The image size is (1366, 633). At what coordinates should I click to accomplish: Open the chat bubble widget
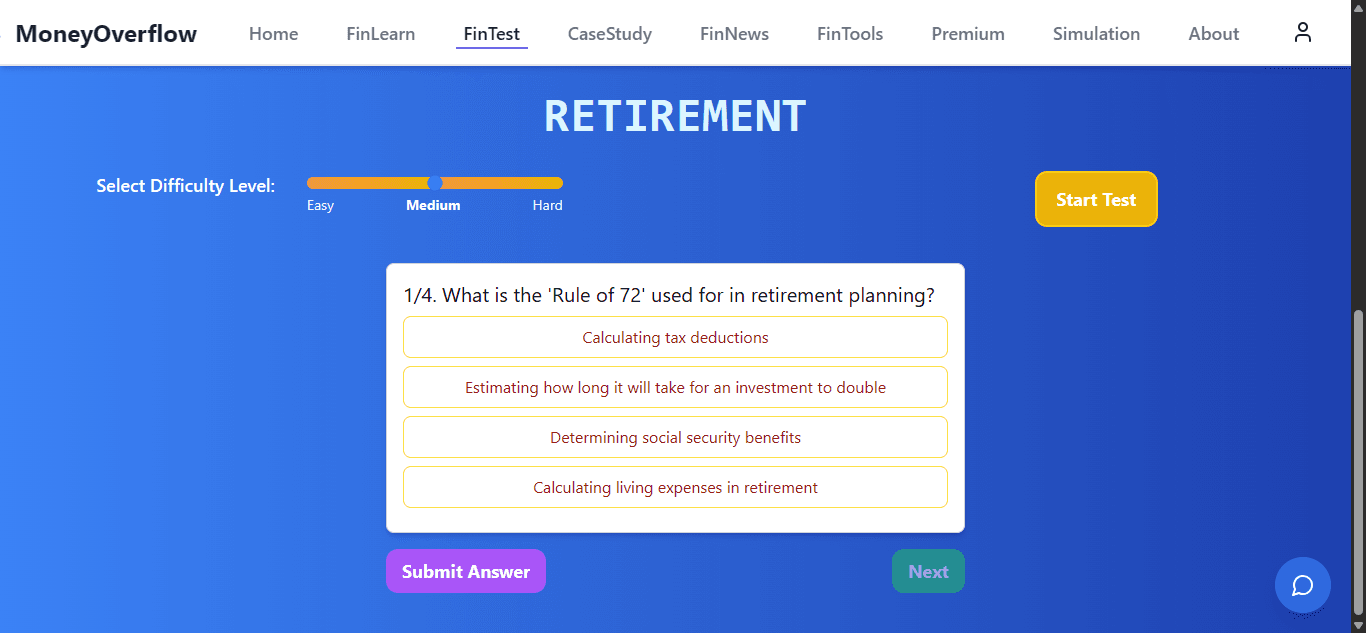tap(1302, 585)
